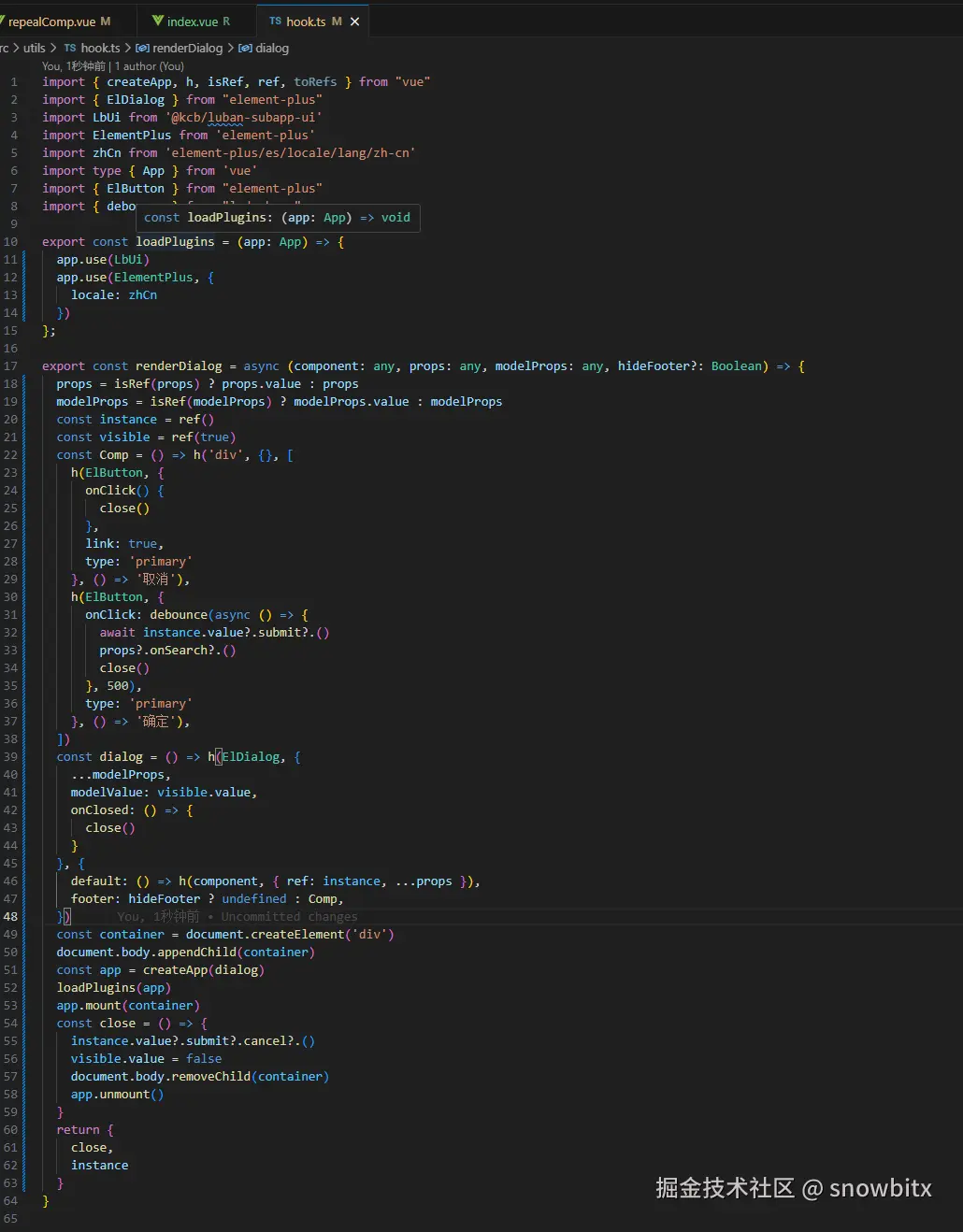Select the hook.ts editor tab

307,21
